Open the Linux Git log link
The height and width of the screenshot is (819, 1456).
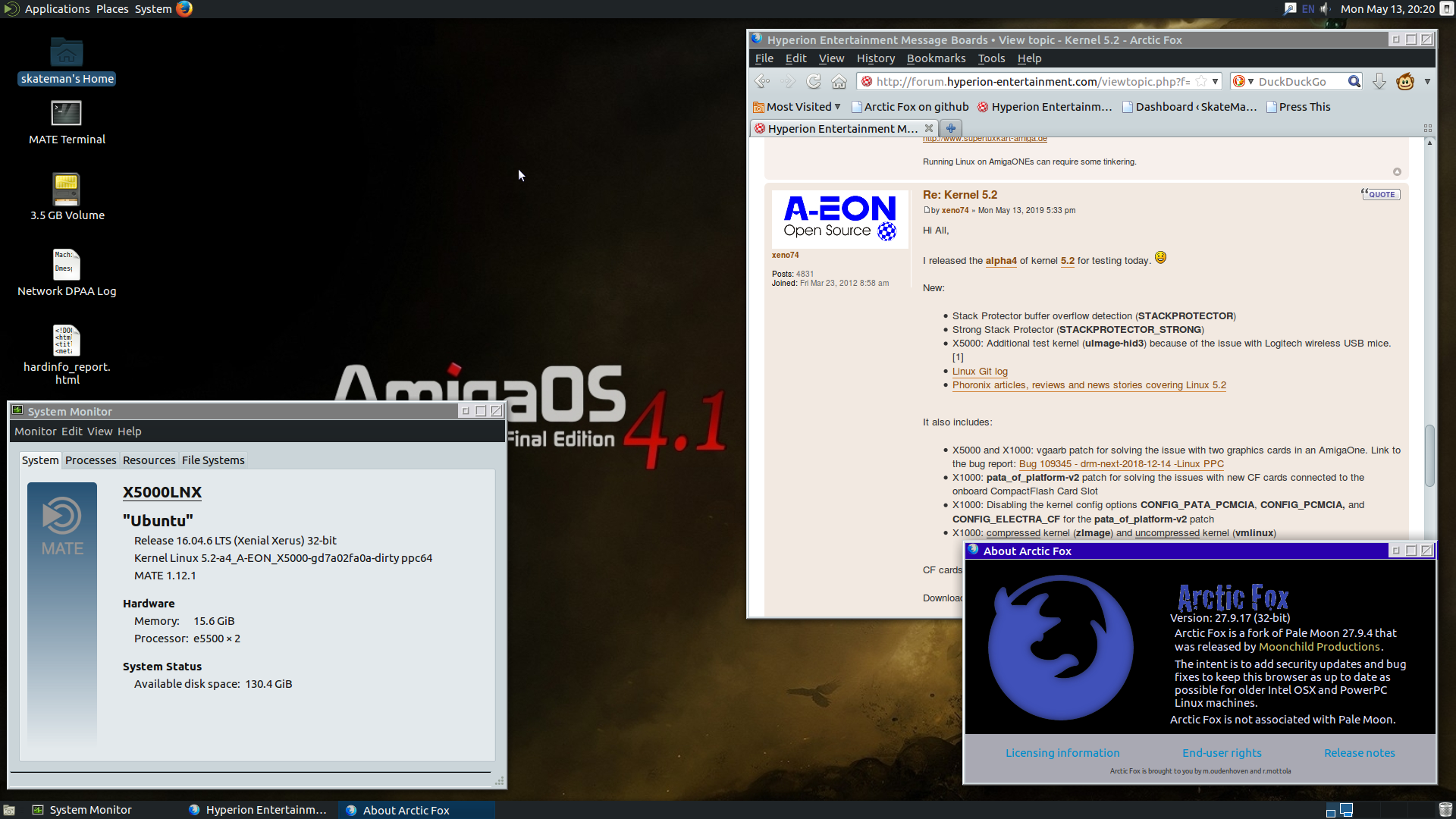980,372
